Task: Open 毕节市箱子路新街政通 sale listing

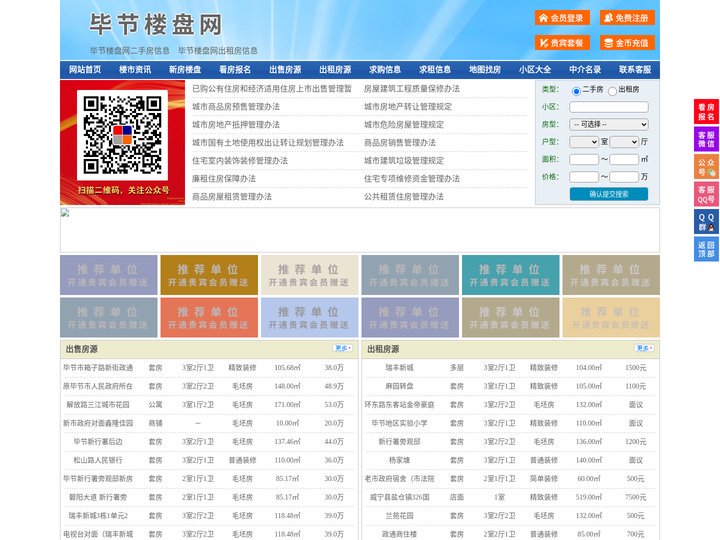Action: pyautogui.click(x=98, y=367)
